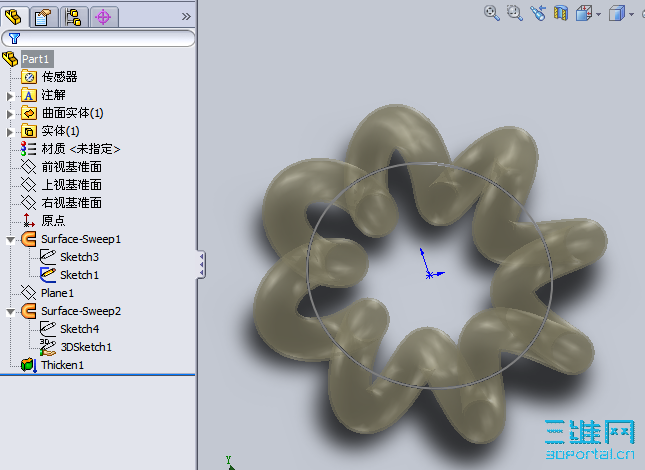The width and height of the screenshot is (645, 470).
Task: Expand the 曲面实体(1) folder
Action: [10, 114]
